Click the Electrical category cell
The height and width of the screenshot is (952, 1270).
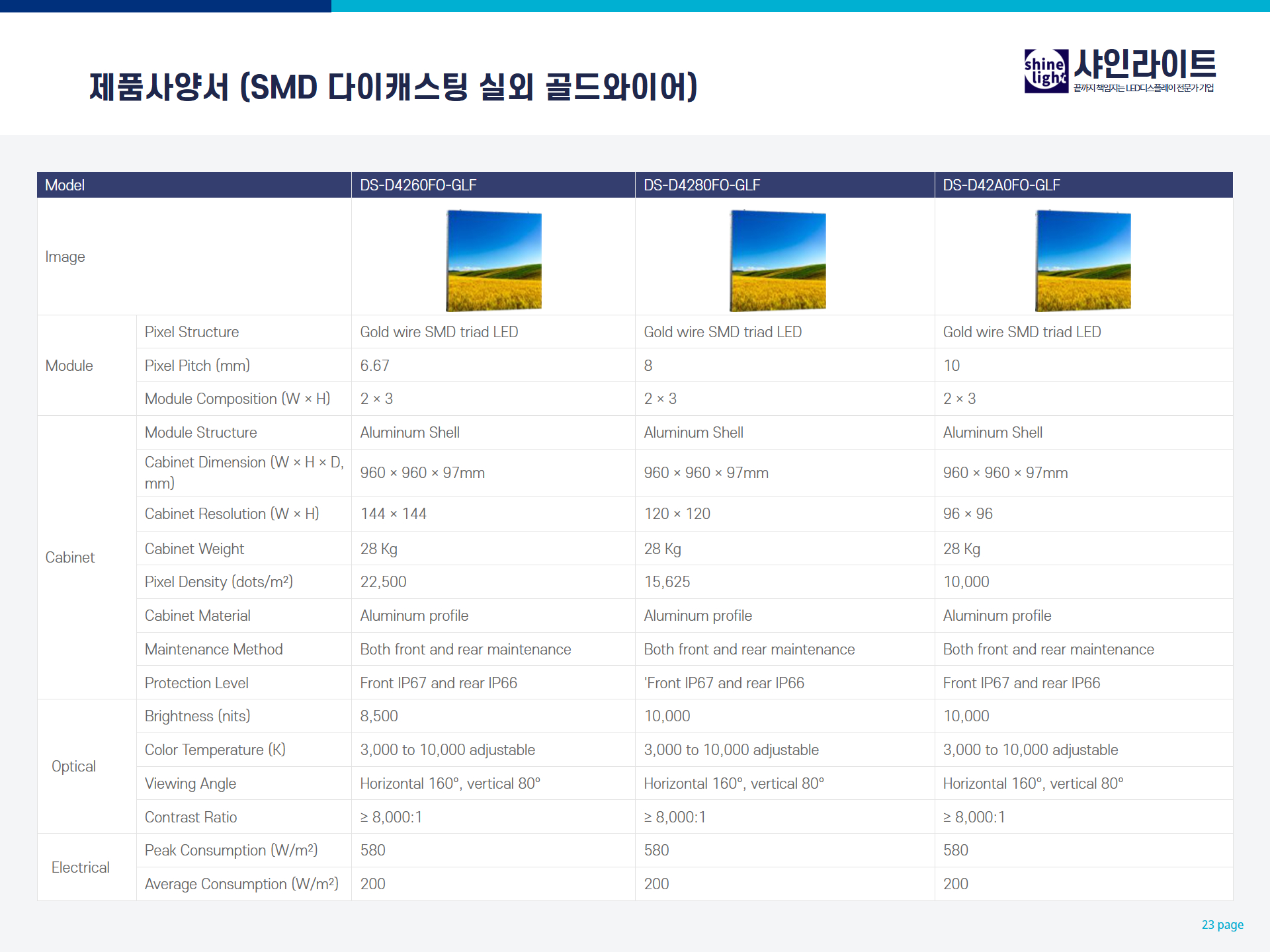tap(80, 867)
